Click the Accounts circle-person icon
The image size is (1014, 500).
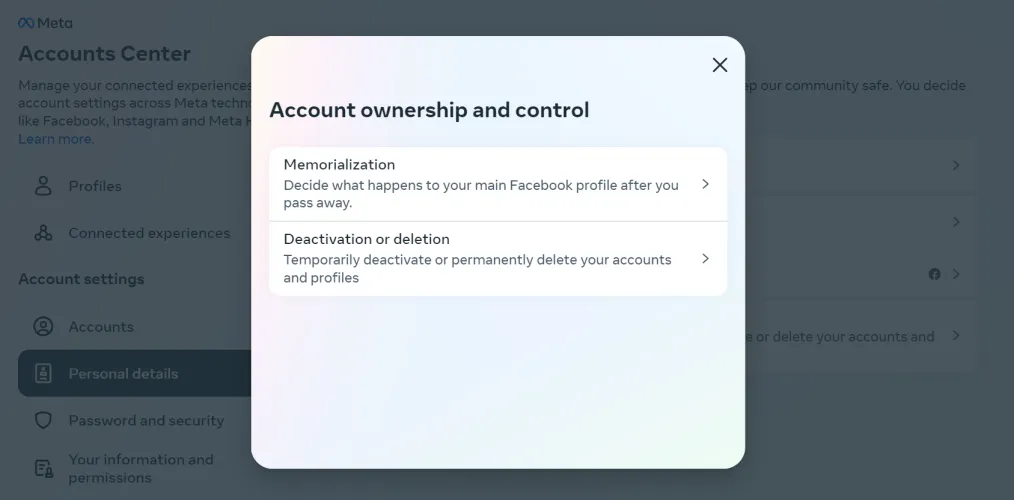[43, 327]
